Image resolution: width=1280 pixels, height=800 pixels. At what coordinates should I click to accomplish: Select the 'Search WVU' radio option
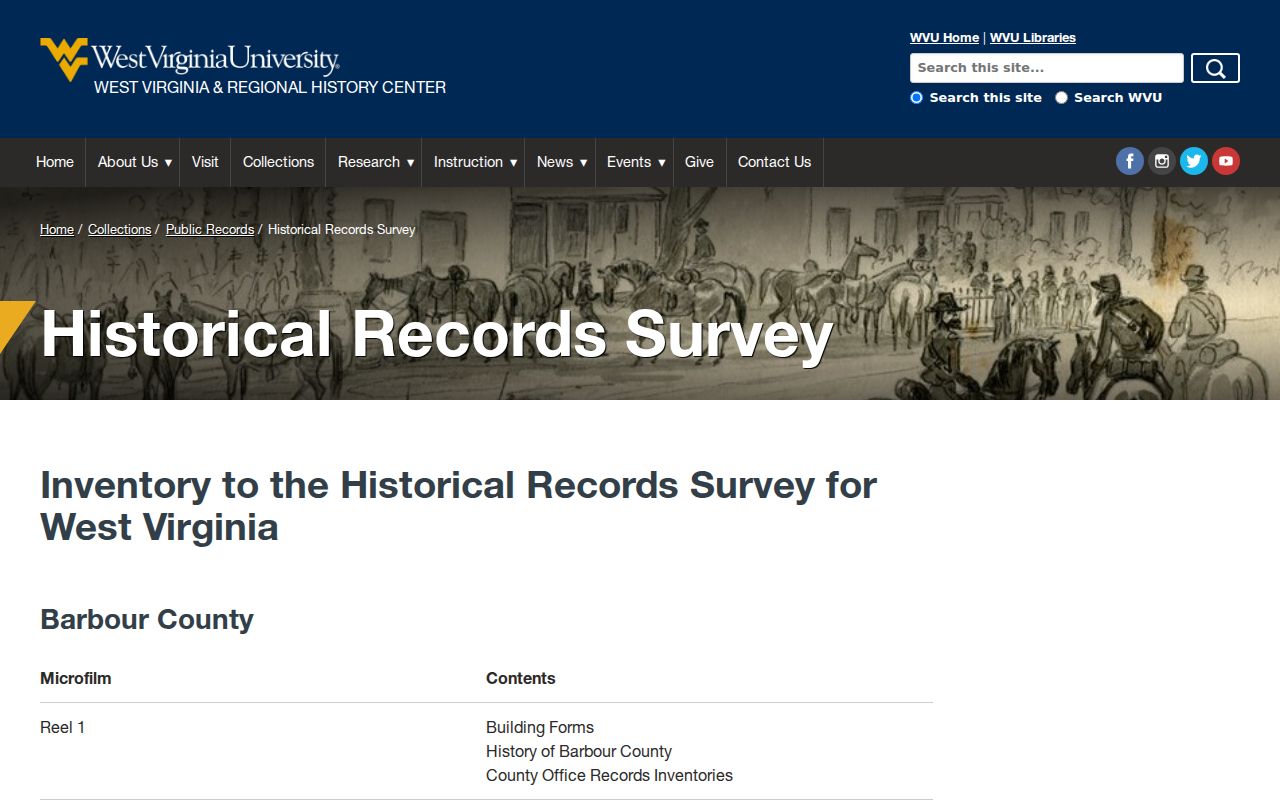1062,98
